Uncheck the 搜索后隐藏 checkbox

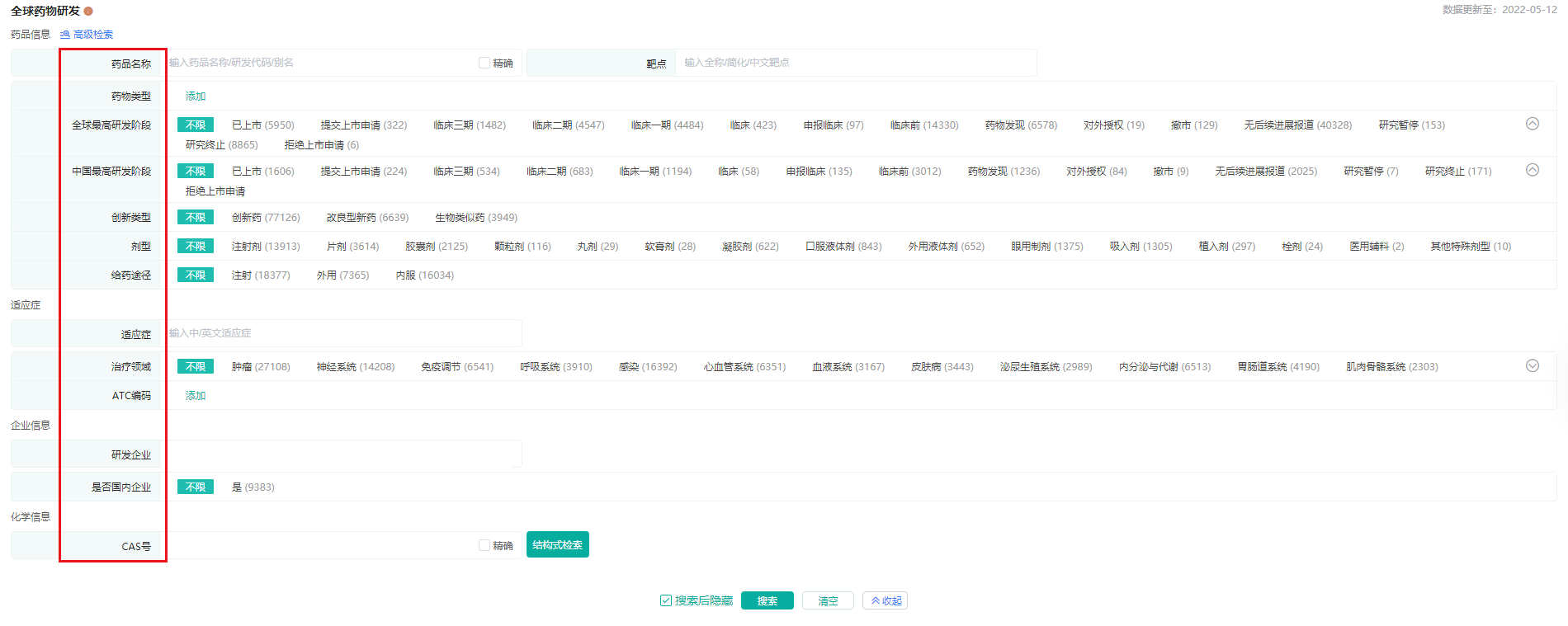click(x=666, y=600)
